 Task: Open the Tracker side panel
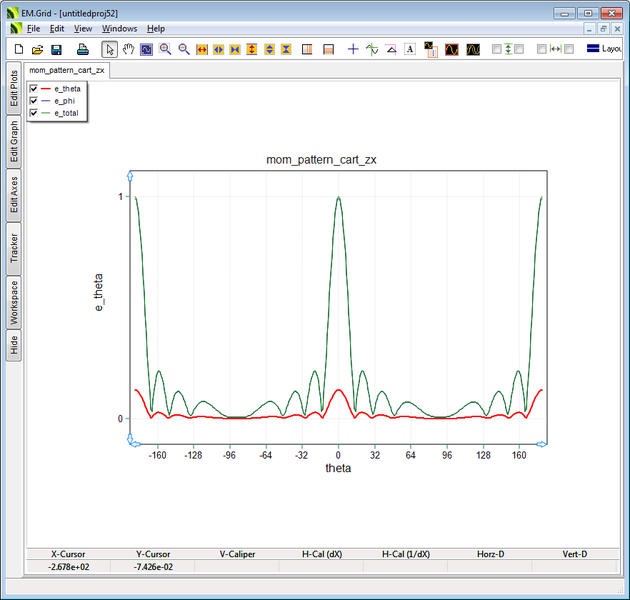pyautogui.click(x=14, y=245)
